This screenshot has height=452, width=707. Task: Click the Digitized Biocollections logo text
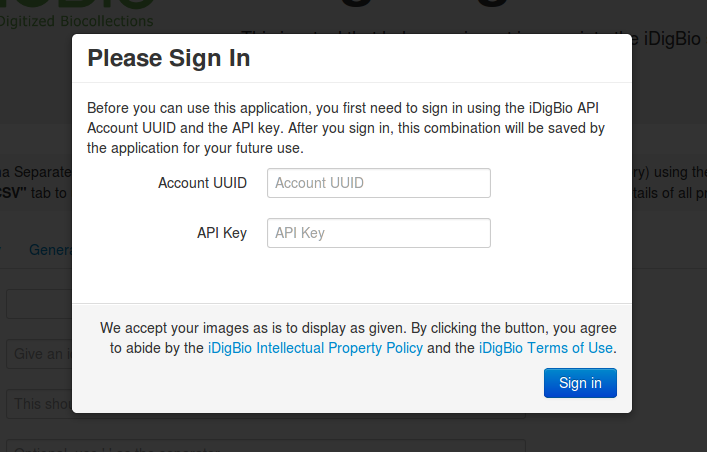[x=76, y=21]
